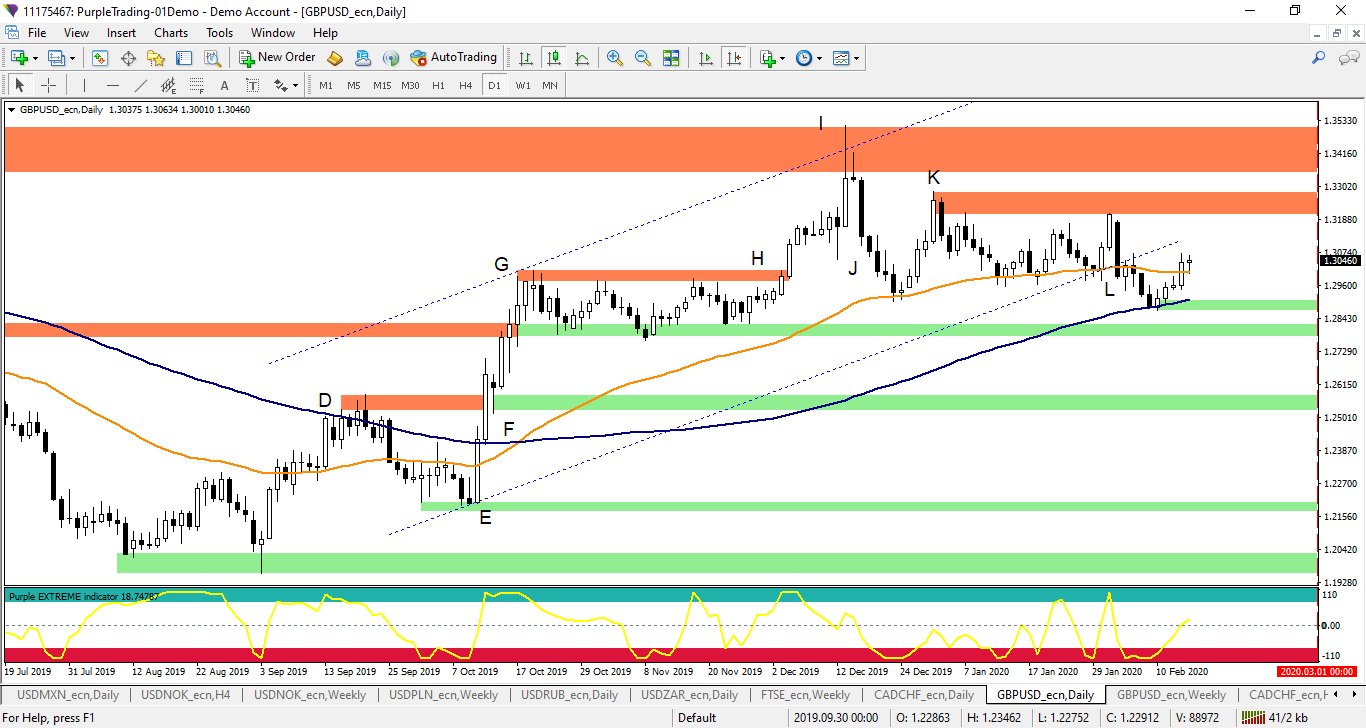Select the Fibonacci Retracement tool
Viewport: 1366px width, 728px height.
[x=196, y=85]
